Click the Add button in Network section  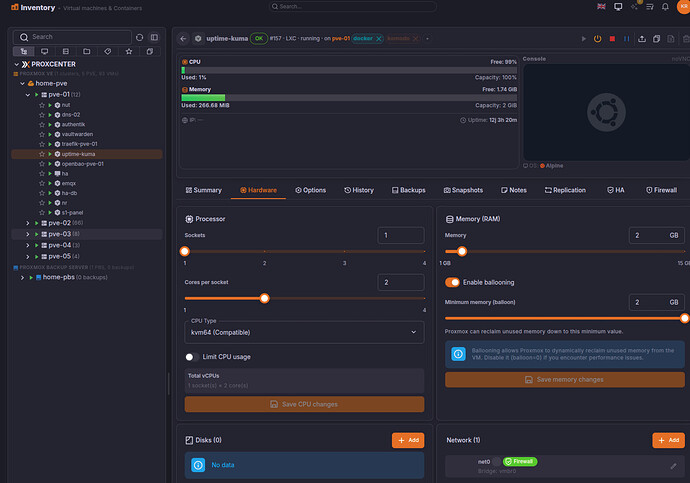tap(668, 440)
